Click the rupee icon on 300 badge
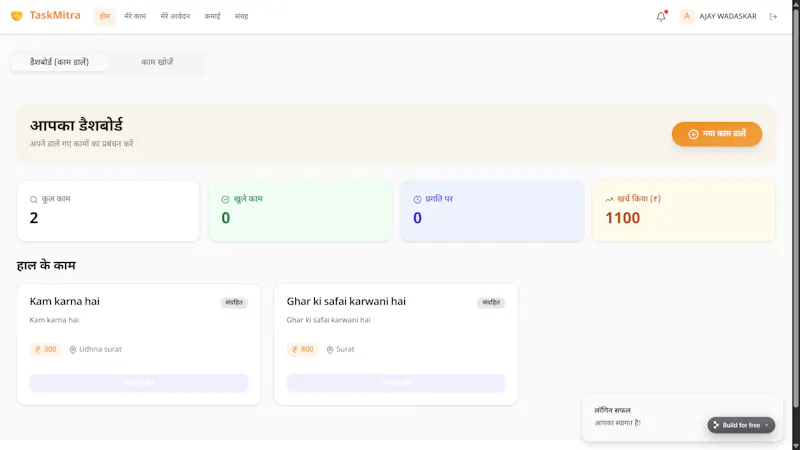 tap(38, 349)
